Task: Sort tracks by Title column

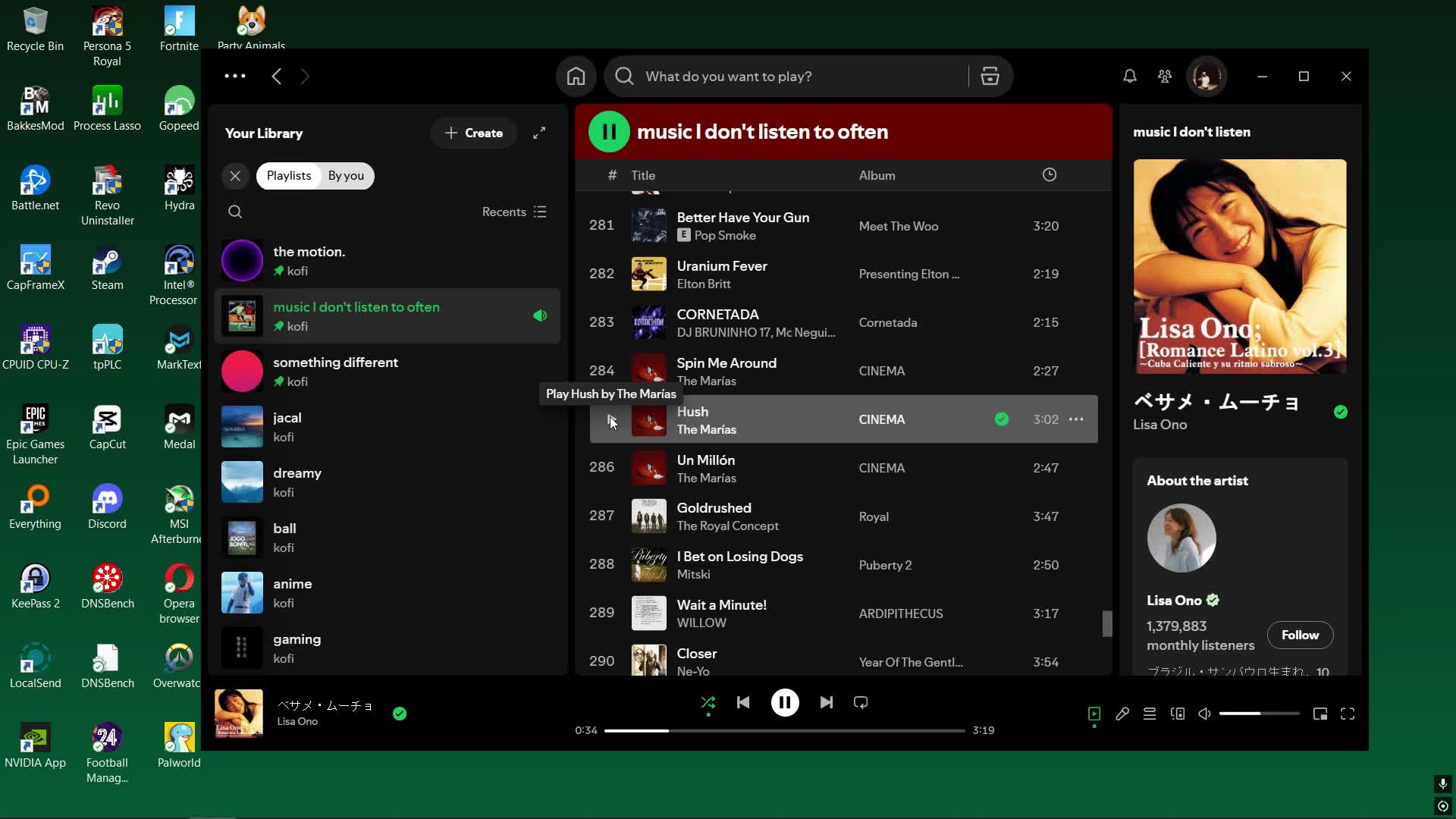Action: pyautogui.click(x=643, y=175)
